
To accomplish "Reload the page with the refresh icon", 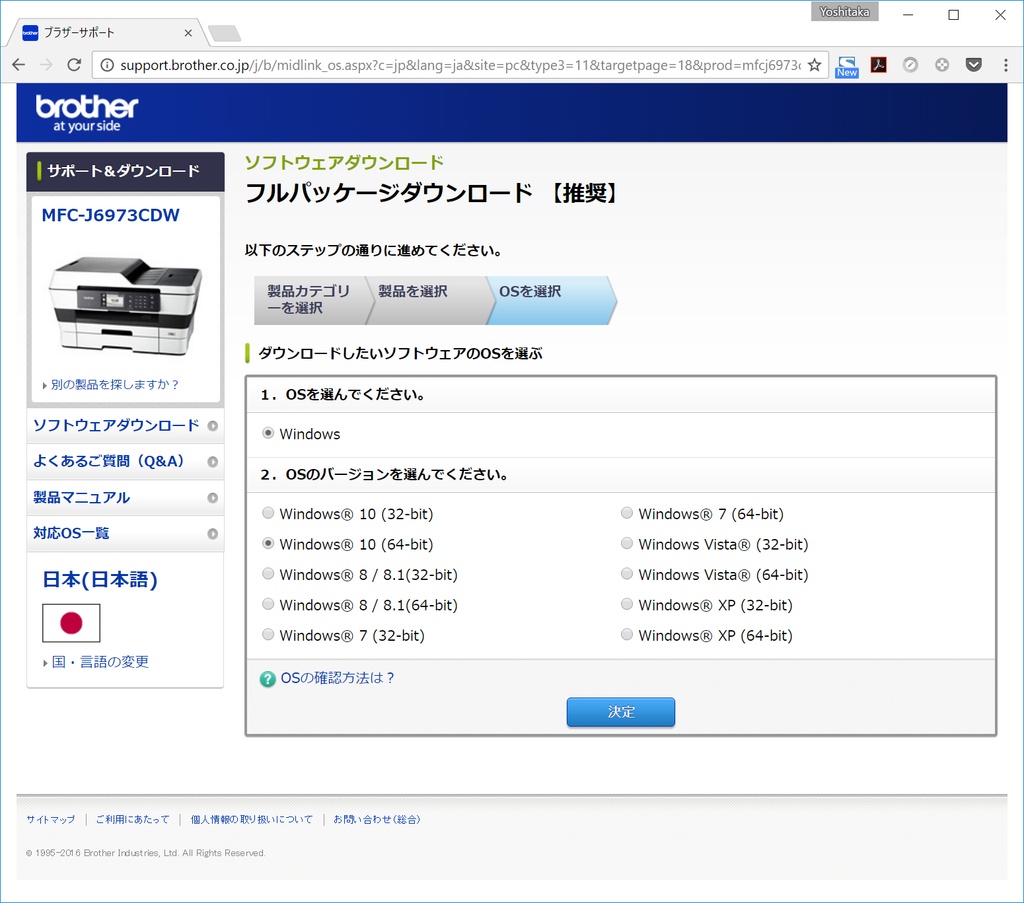I will tap(74, 65).
